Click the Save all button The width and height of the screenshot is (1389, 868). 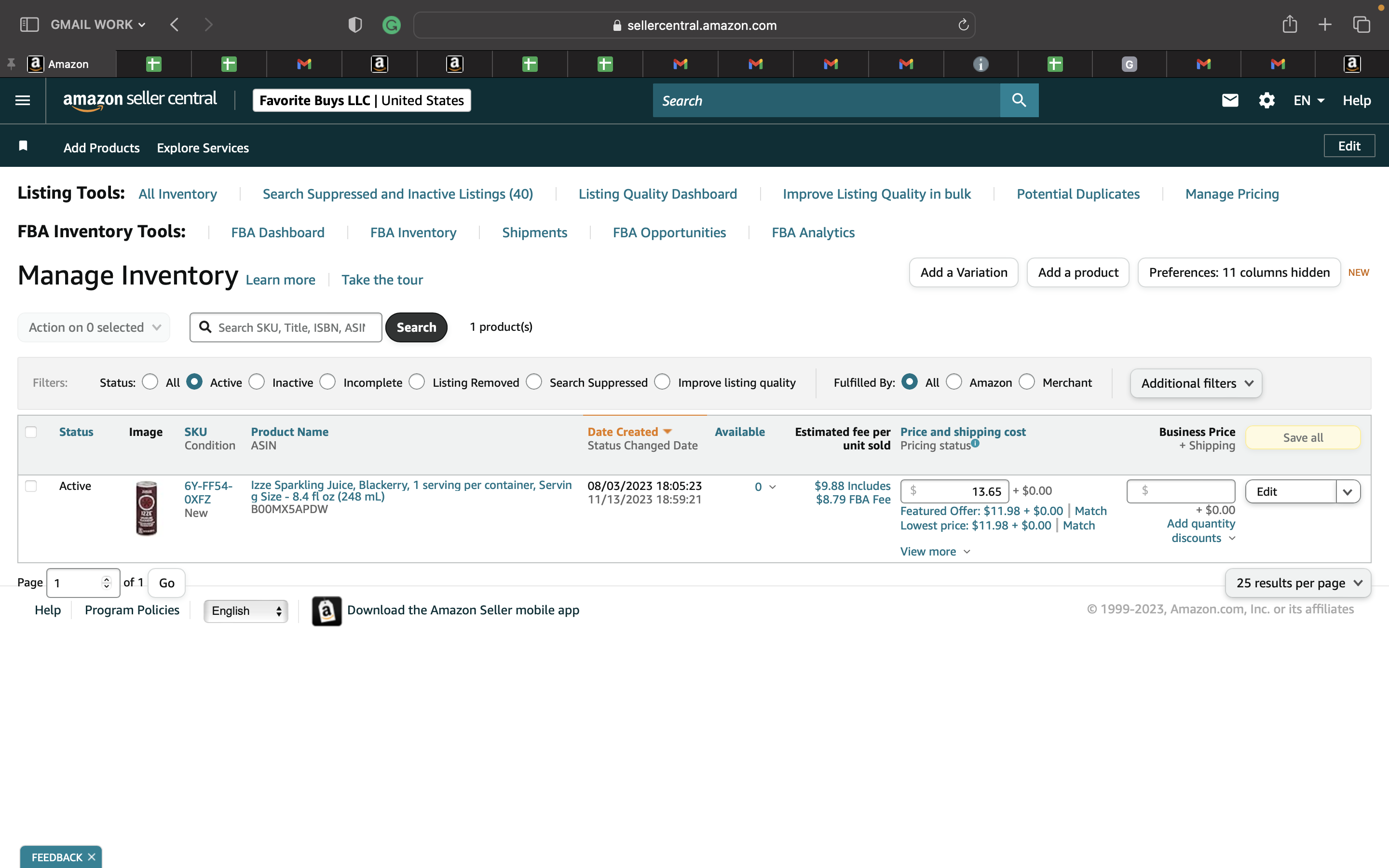tap(1303, 437)
